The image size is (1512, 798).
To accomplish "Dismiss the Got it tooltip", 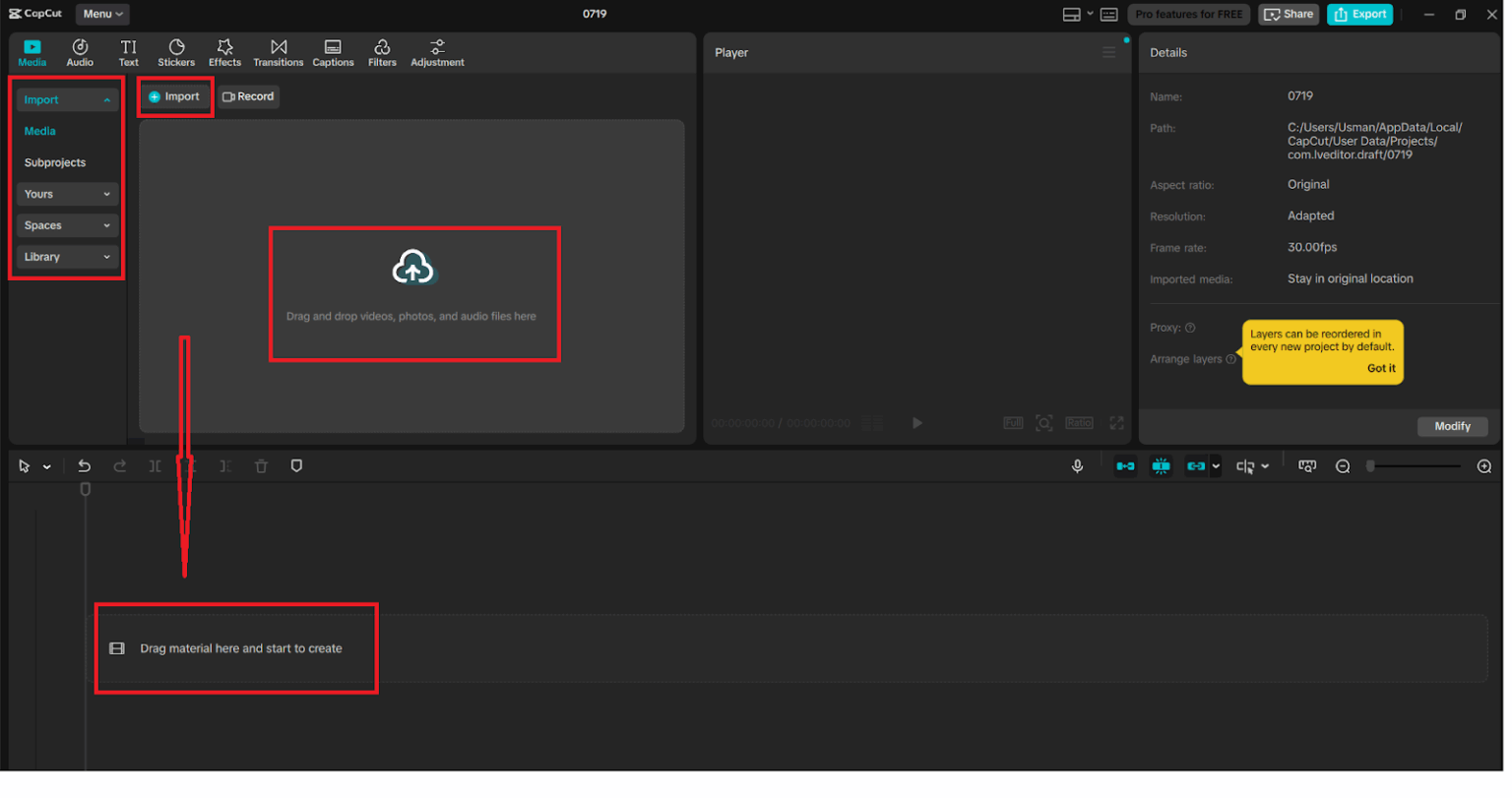I will [x=1381, y=368].
